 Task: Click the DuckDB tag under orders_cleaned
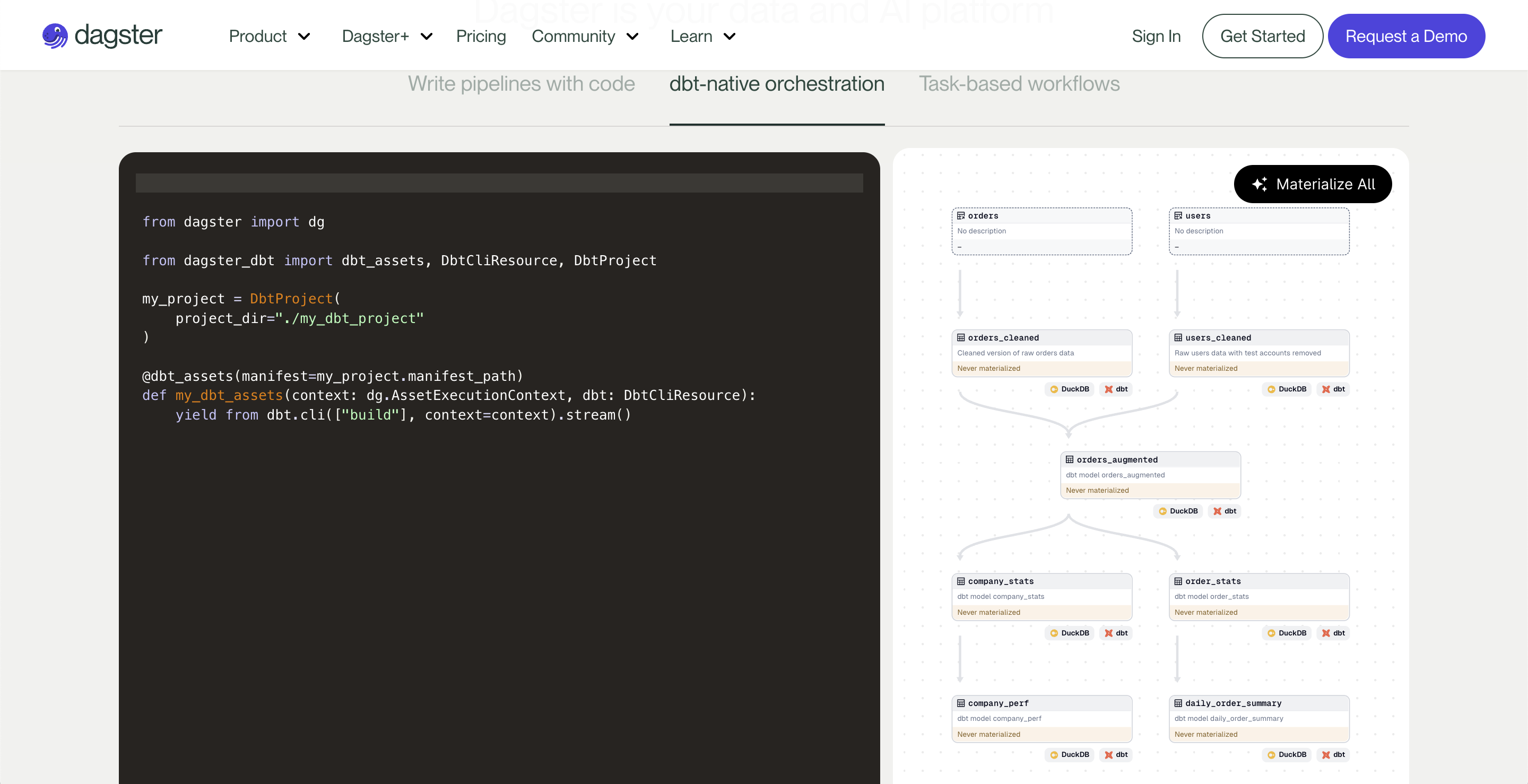click(x=1070, y=389)
